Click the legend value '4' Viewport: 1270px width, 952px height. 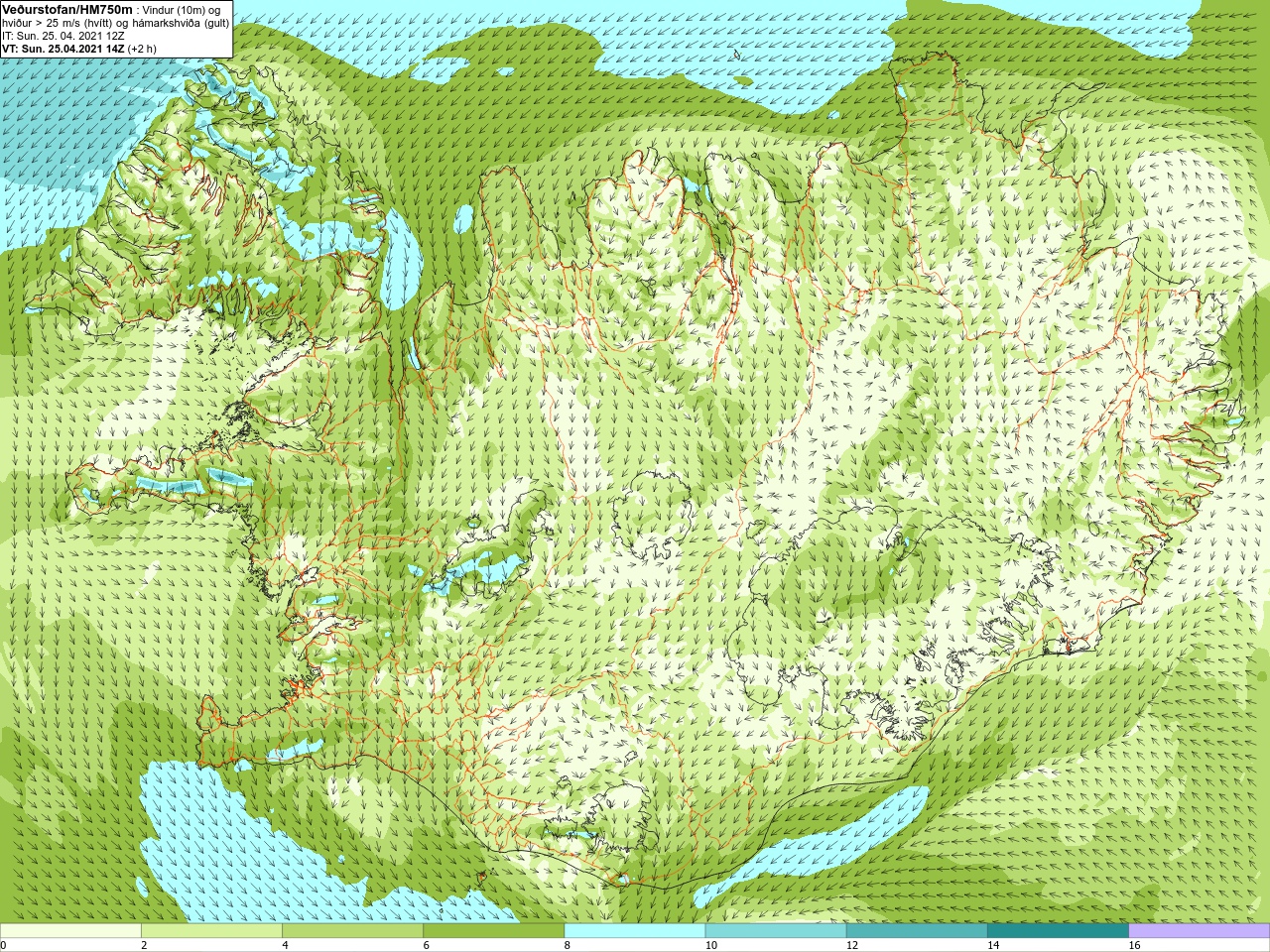point(286,945)
